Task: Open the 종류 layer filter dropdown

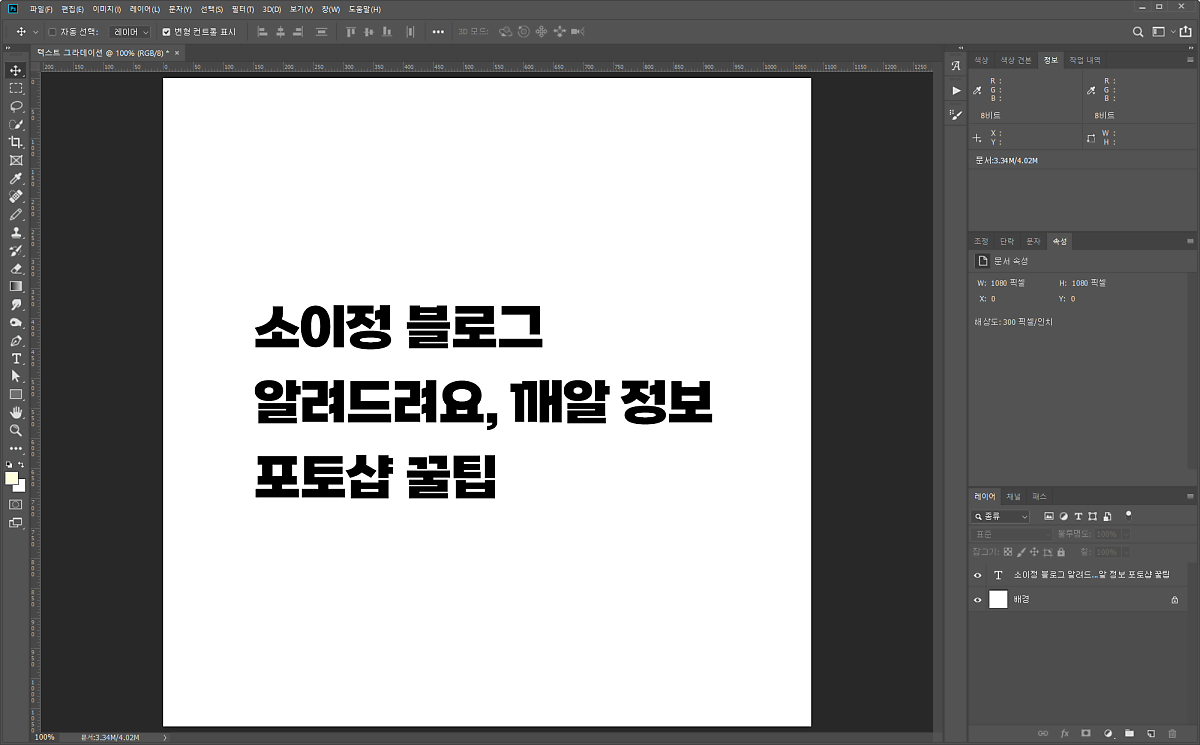Action: [x=1001, y=517]
